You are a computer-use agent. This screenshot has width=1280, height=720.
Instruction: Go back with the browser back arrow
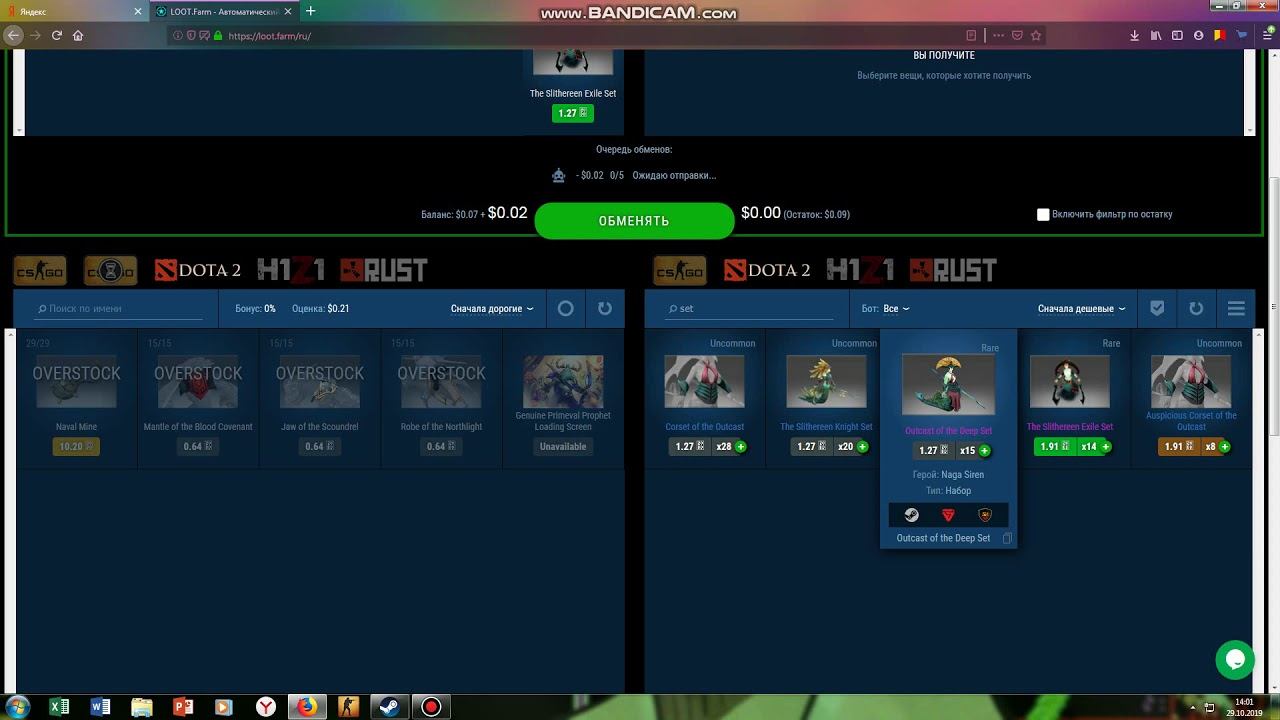[x=13, y=35]
